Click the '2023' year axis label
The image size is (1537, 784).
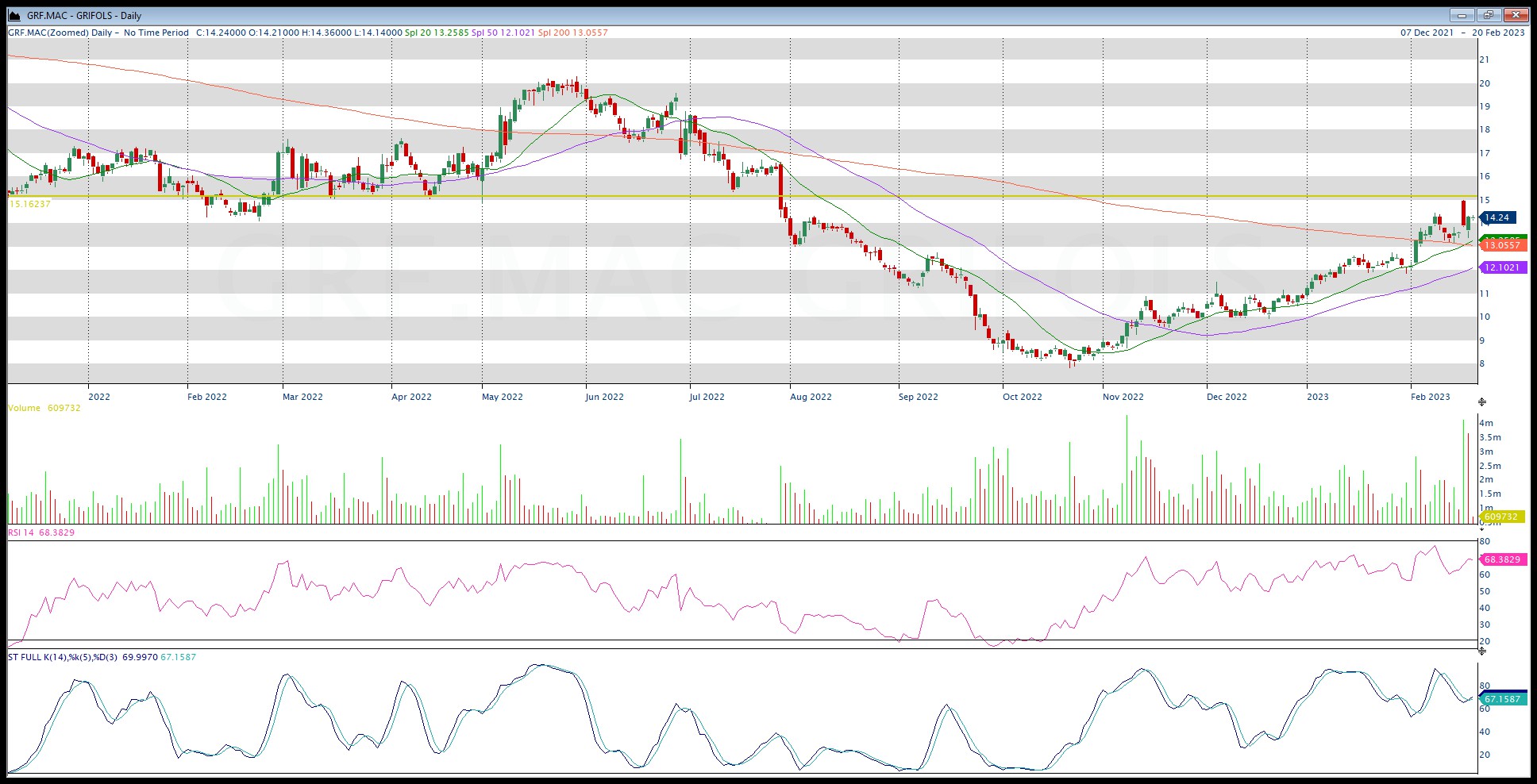1318,397
